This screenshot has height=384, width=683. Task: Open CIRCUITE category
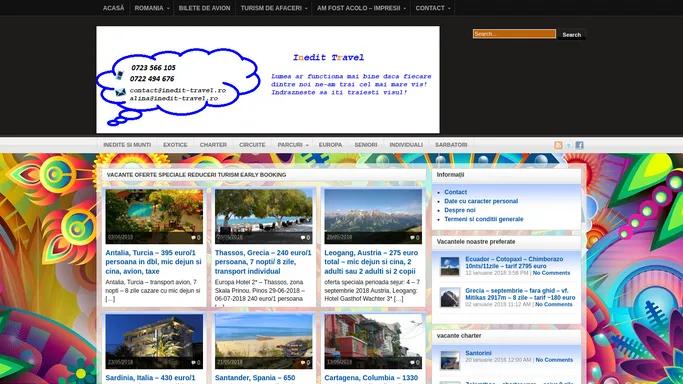[252, 145]
